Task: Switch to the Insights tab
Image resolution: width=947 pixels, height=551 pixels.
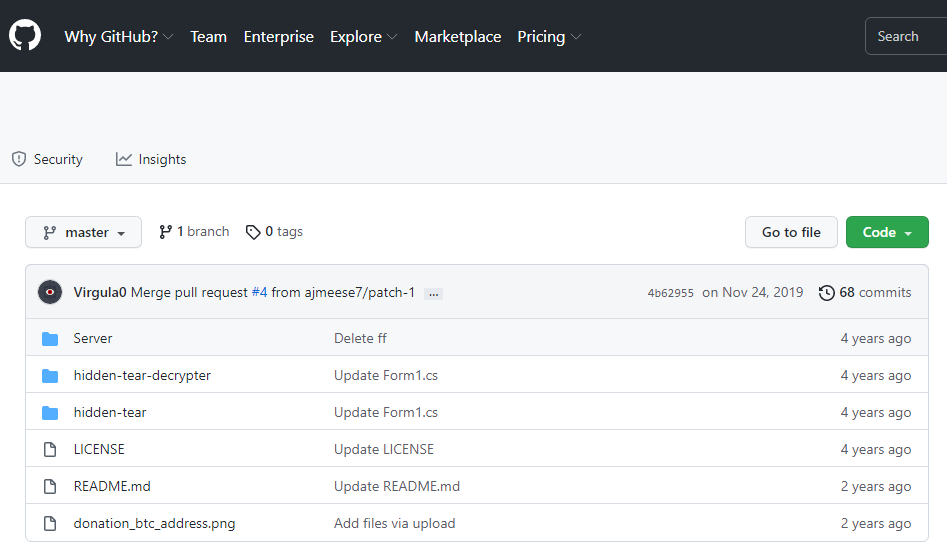Action: coord(151,159)
